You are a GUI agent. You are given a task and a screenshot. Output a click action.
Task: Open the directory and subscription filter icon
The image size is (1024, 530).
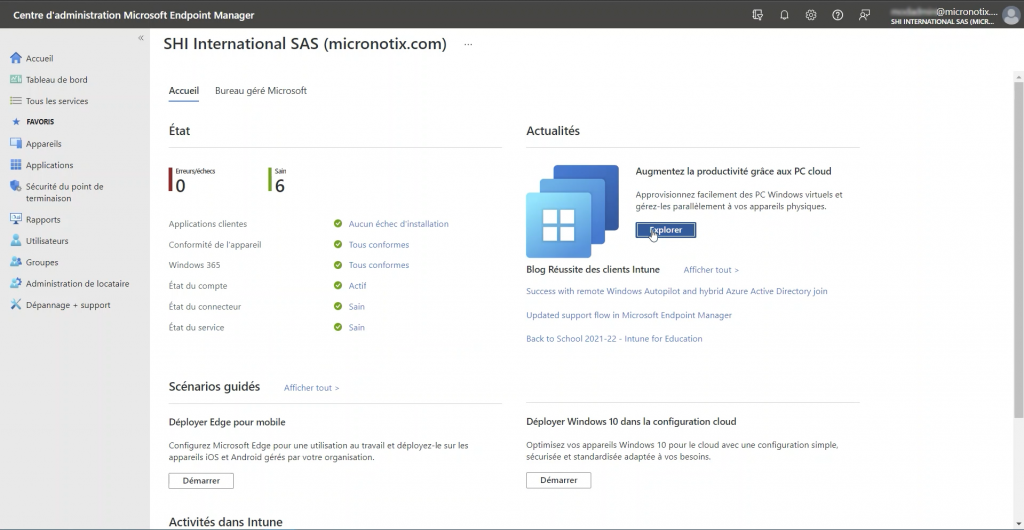tap(758, 14)
